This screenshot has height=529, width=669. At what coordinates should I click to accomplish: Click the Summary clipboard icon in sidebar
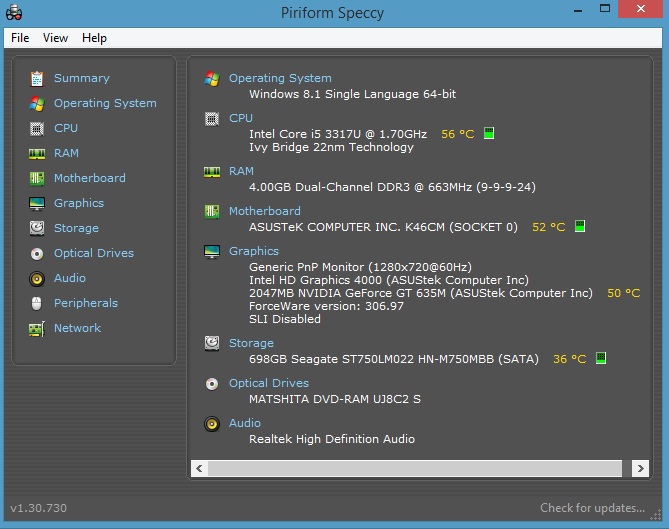tap(37, 78)
